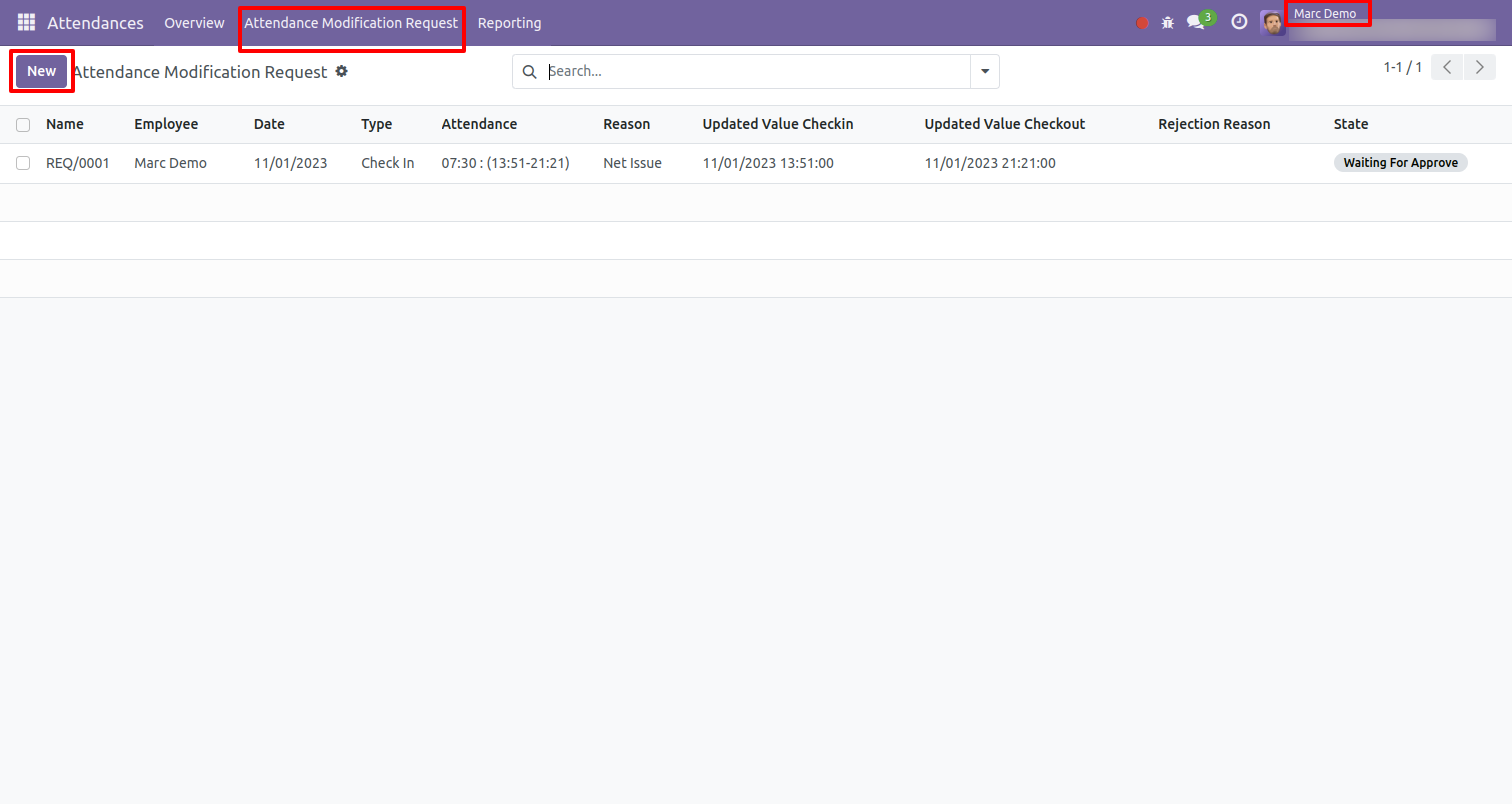This screenshot has height=804, width=1512.
Task: Open Attendance Modification Request menu
Action: [351, 23]
